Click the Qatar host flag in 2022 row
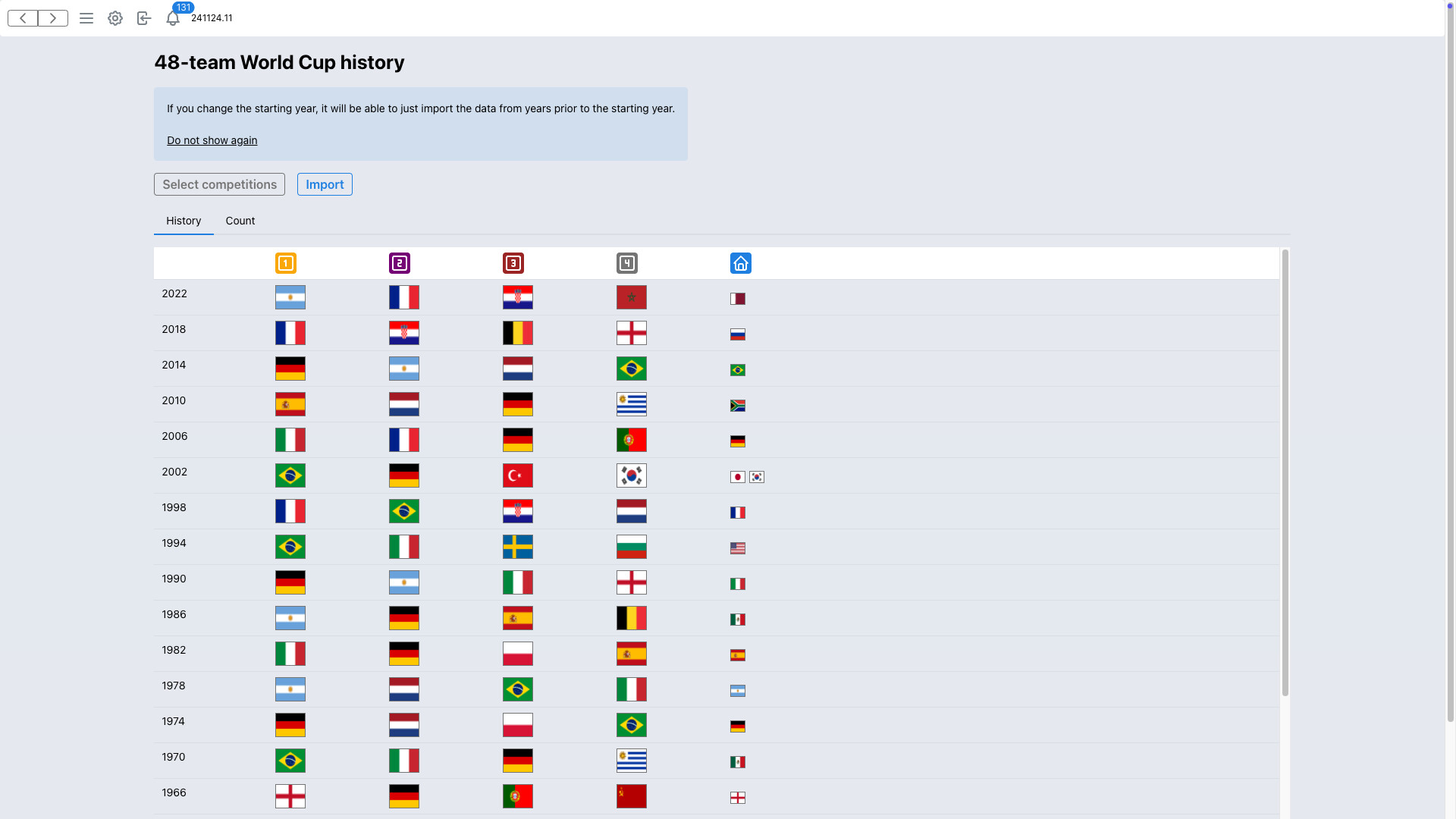This screenshot has height=819, width=1456. (x=738, y=299)
